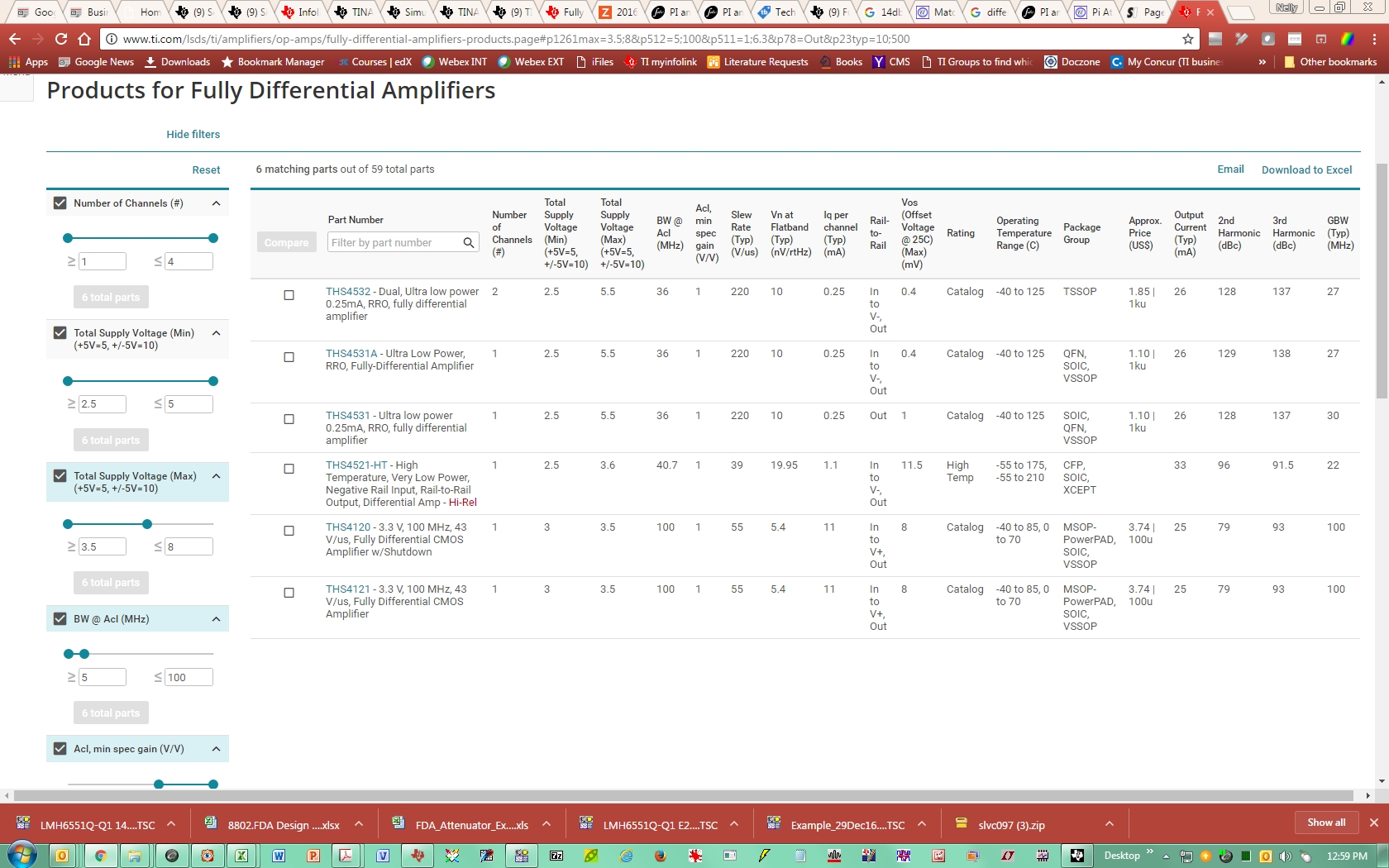Collapse the Total Supply Voltage (Min) filter section
The width and height of the screenshot is (1389, 868).
[x=216, y=333]
